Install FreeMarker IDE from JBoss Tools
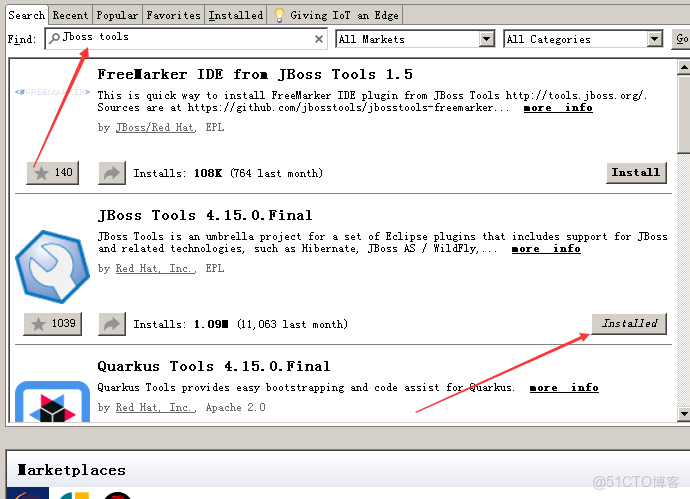The image size is (690, 499). point(636,172)
